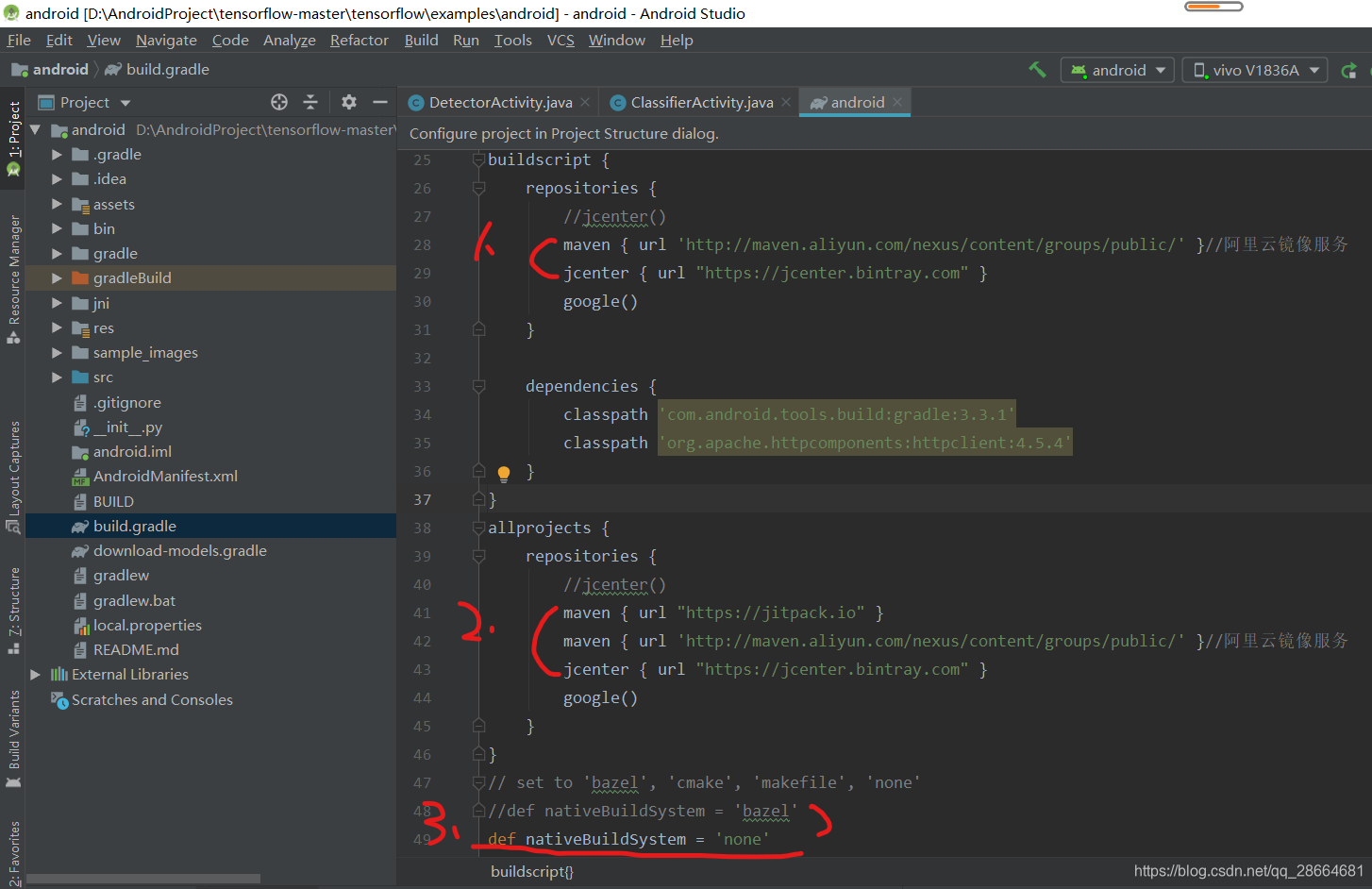Image resolution: width=1372 pixels, height=889 pixels.
Task: Click the Collapse All icon in the Project panel
Action: click(x=310, y=102)
